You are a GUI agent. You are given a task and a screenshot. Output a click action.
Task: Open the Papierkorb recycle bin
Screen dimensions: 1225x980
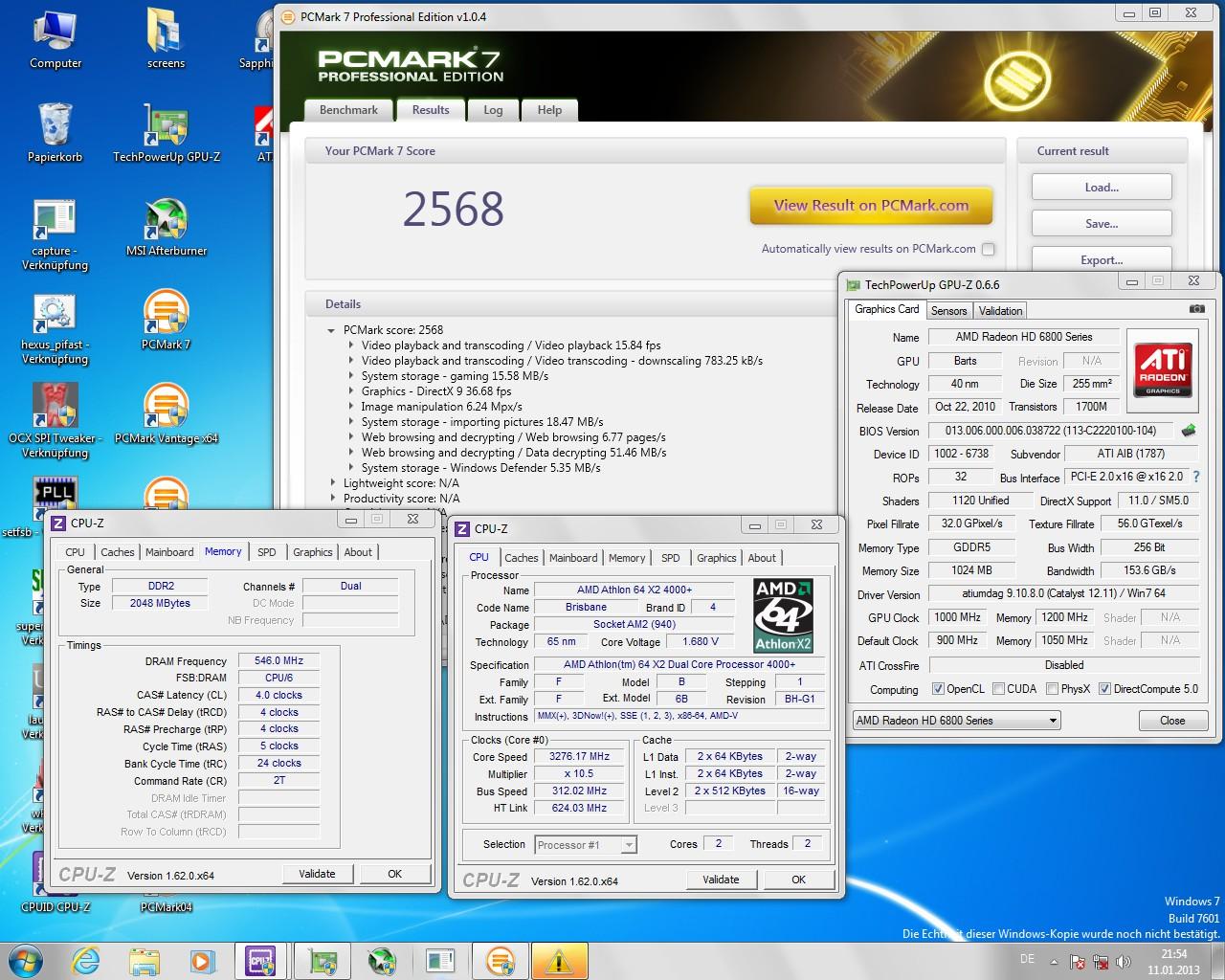(x=56, y=133)
